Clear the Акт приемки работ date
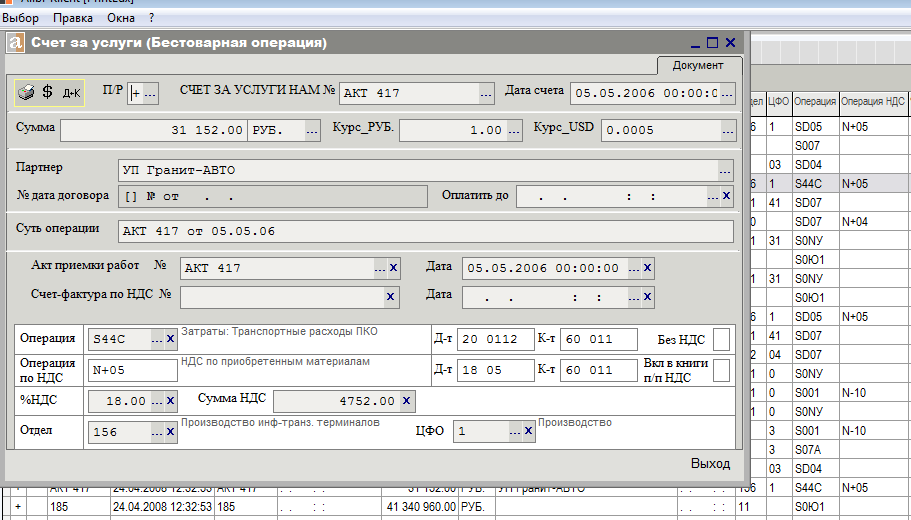Image resolution: width=911 pixels, height=520 pixels. tap(647, 268)
